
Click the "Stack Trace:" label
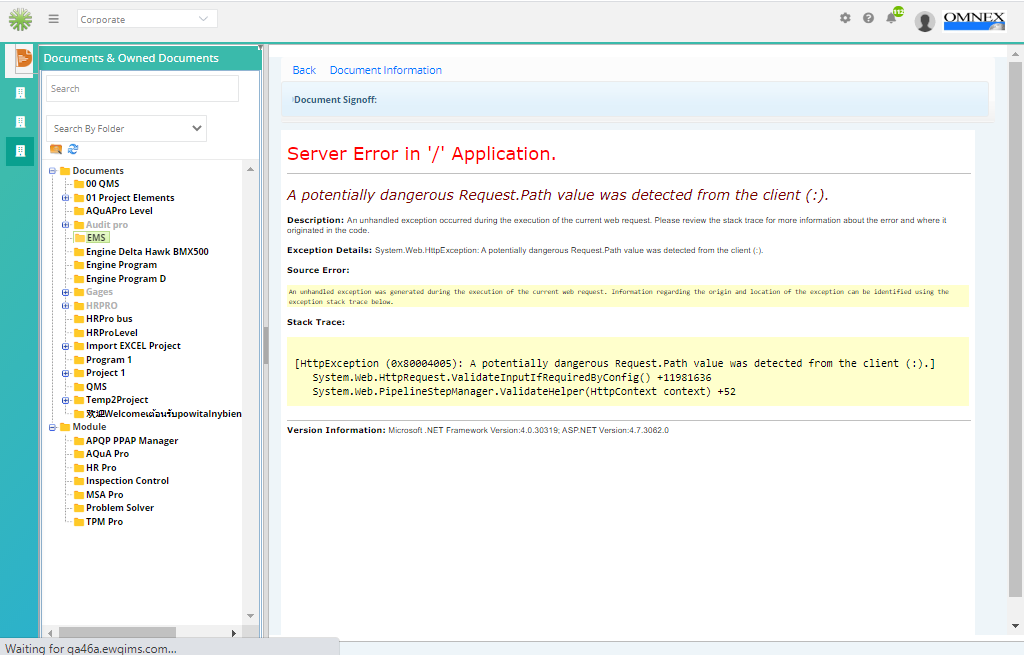pos(315,322)
